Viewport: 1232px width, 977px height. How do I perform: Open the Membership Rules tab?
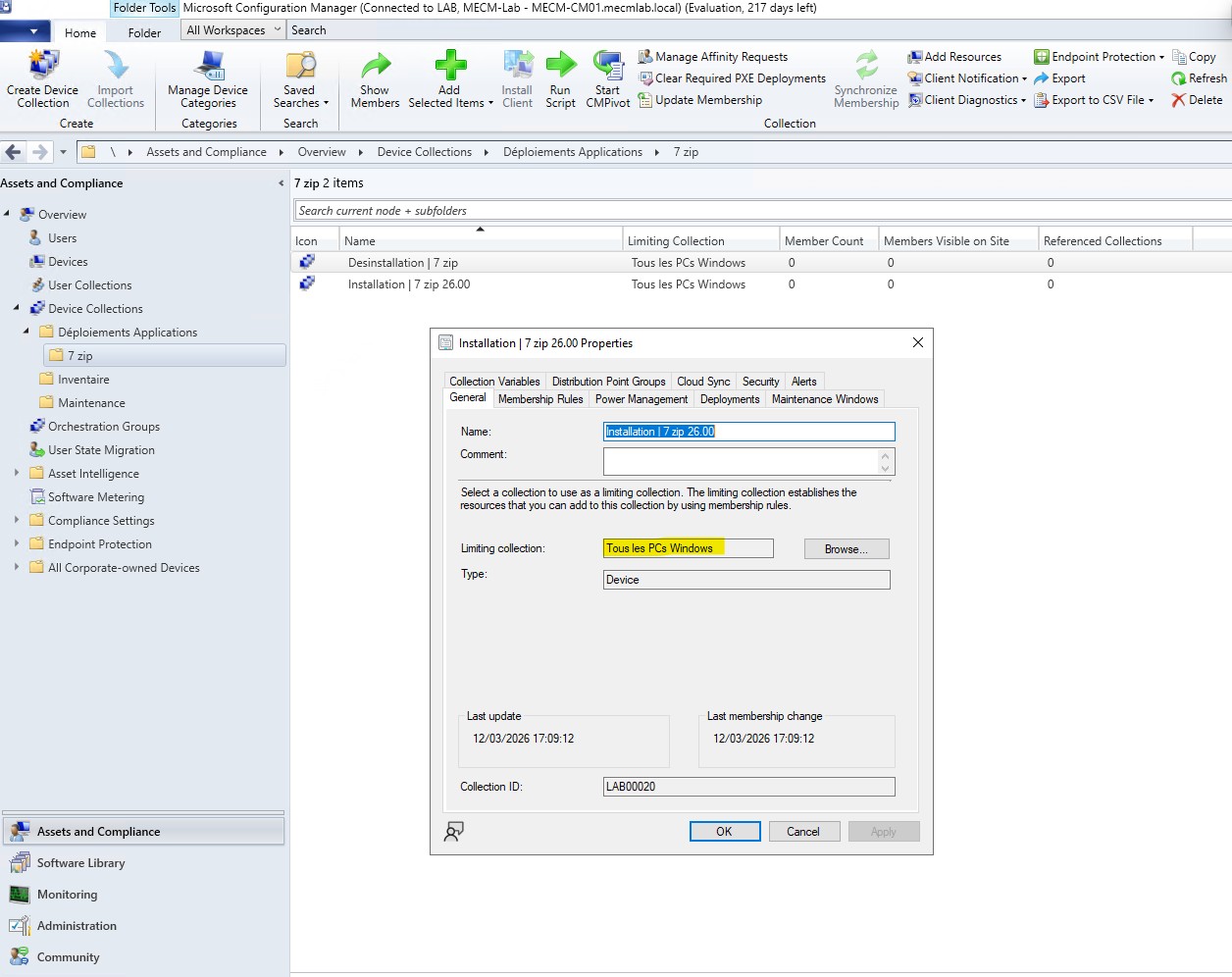click(x=540, y=399)
